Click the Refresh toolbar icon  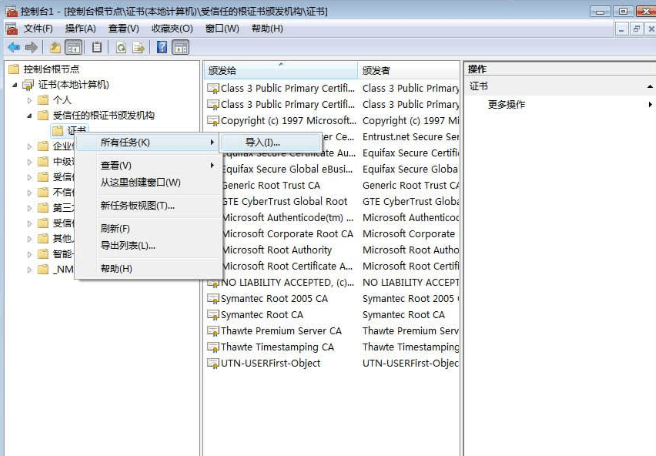[120, 47]
